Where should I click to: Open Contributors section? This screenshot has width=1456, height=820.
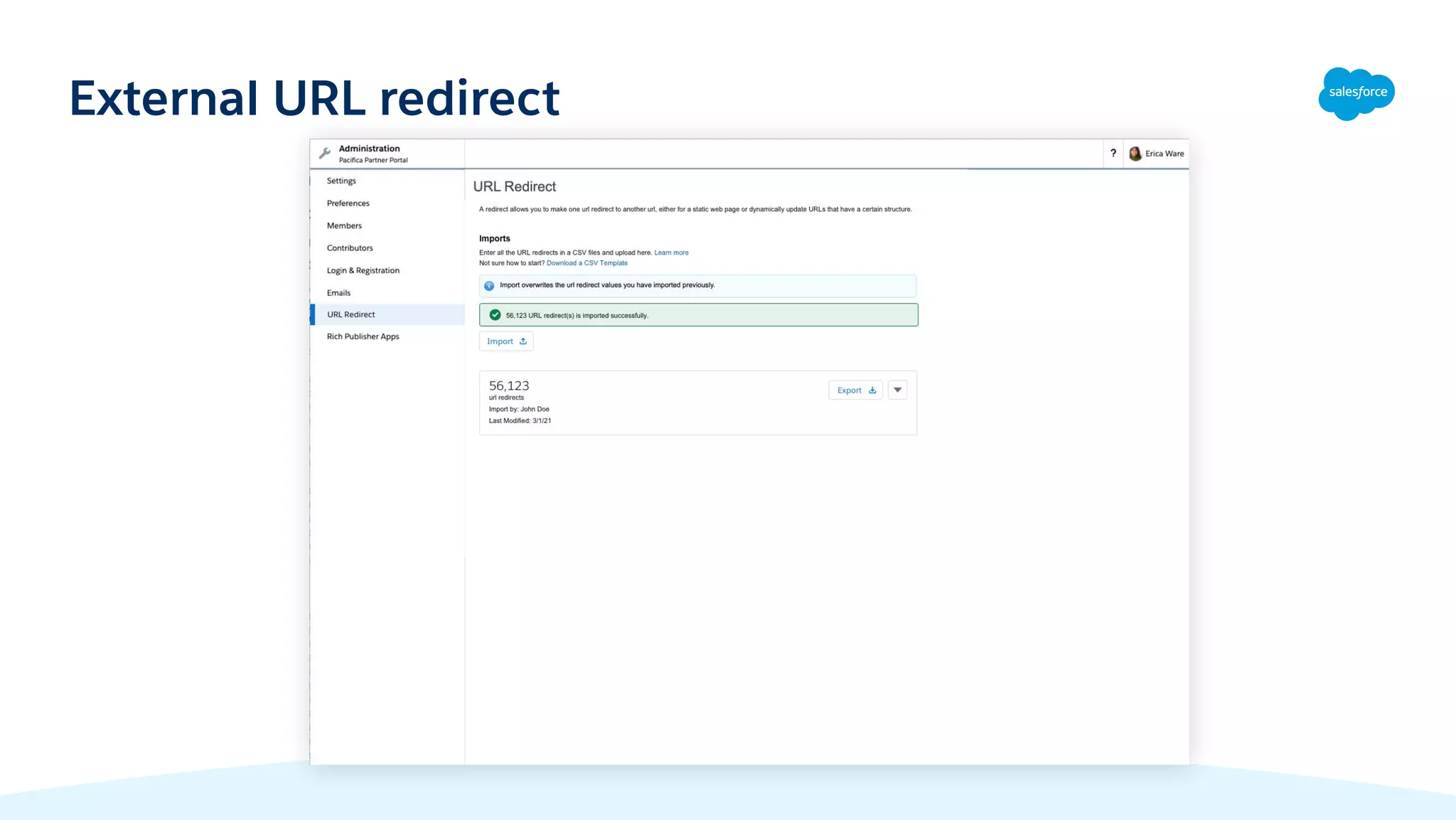(x=350, y=248)
